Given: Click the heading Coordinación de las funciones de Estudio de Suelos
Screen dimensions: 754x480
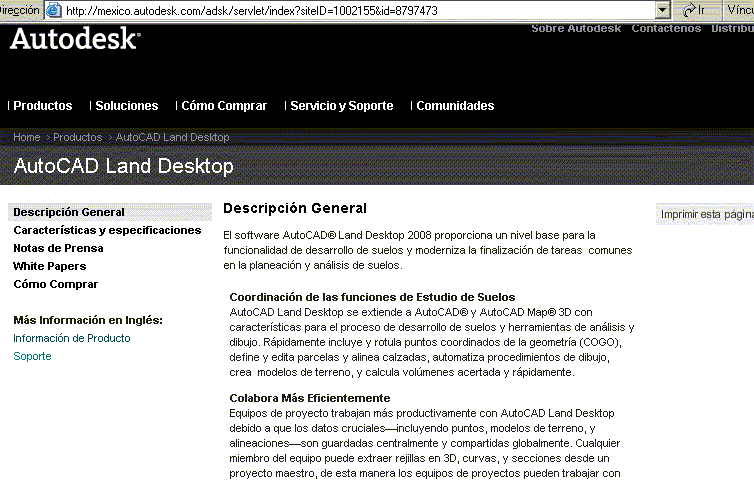Looking at the screenshot, I should click(x=372, y=297).
